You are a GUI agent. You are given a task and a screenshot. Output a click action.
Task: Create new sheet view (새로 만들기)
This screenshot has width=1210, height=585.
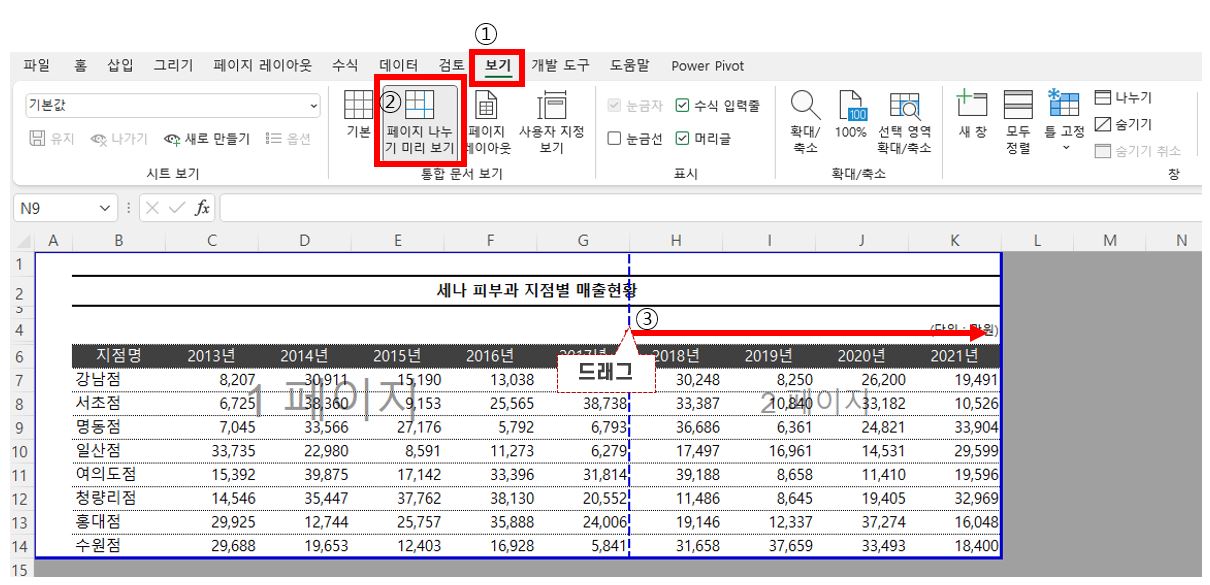(207, 139)
